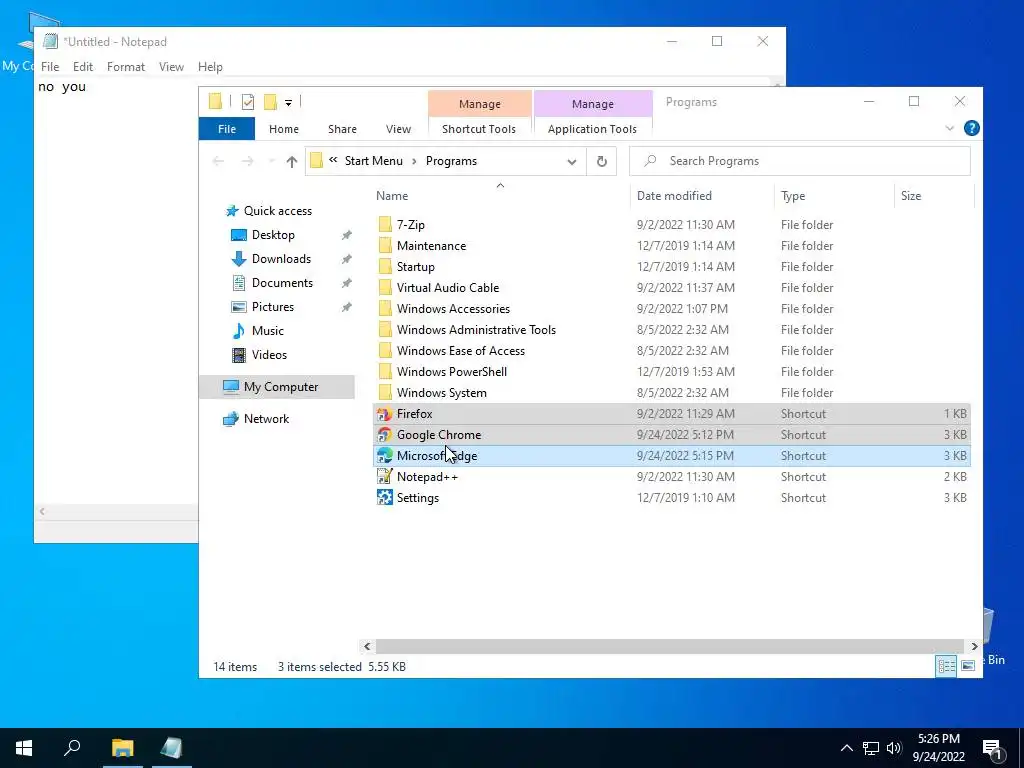Go up one folder level arrow
The width and height of the screenshot is (1024, 768).
291,161
